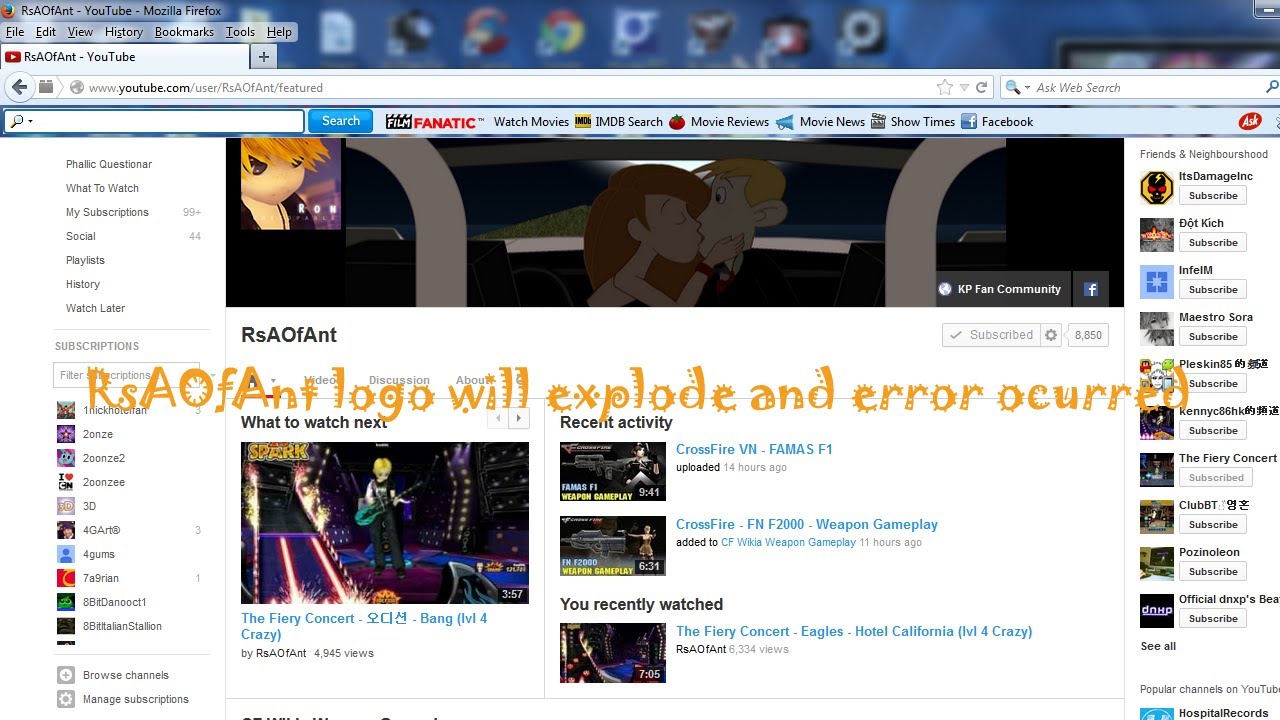This screenshot has width=1280, height=720.
Task: Subscribe to ClubBT channel
Action: (1214, 525)
